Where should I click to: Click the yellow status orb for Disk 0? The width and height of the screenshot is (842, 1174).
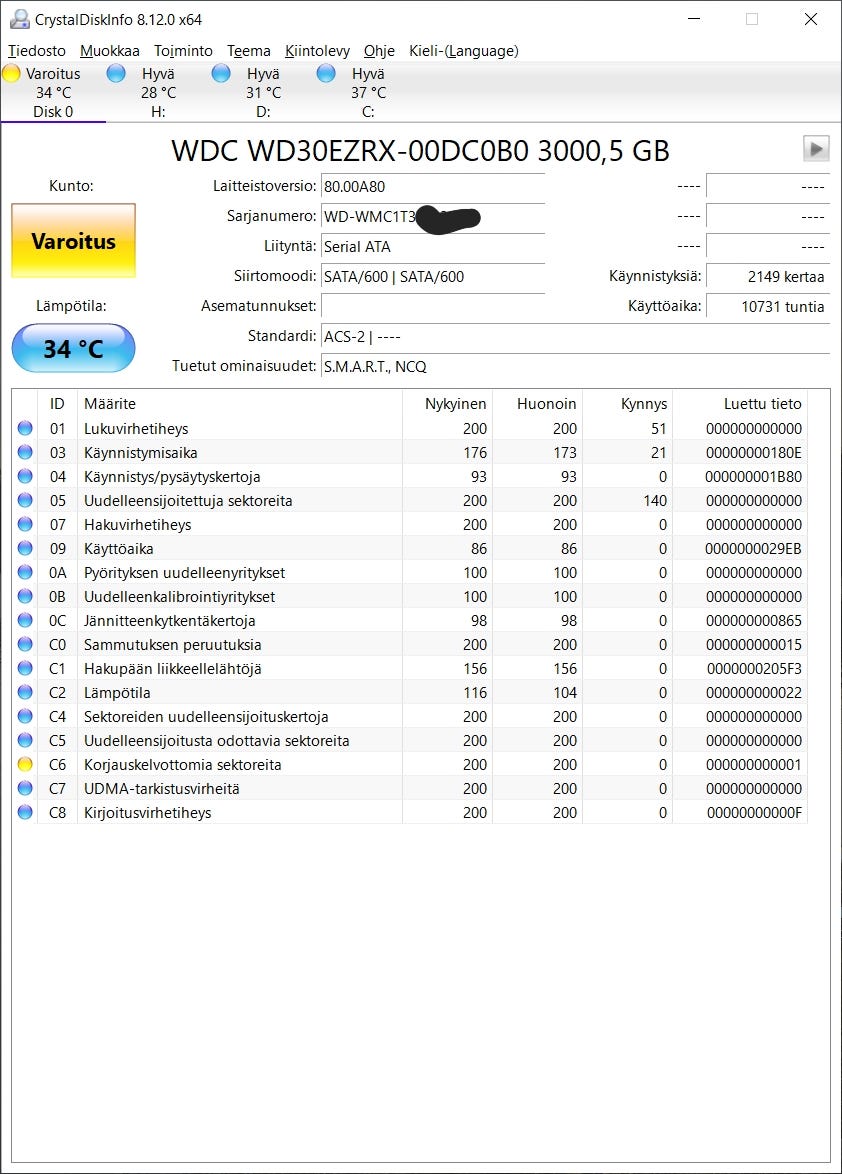click(11, 73)
